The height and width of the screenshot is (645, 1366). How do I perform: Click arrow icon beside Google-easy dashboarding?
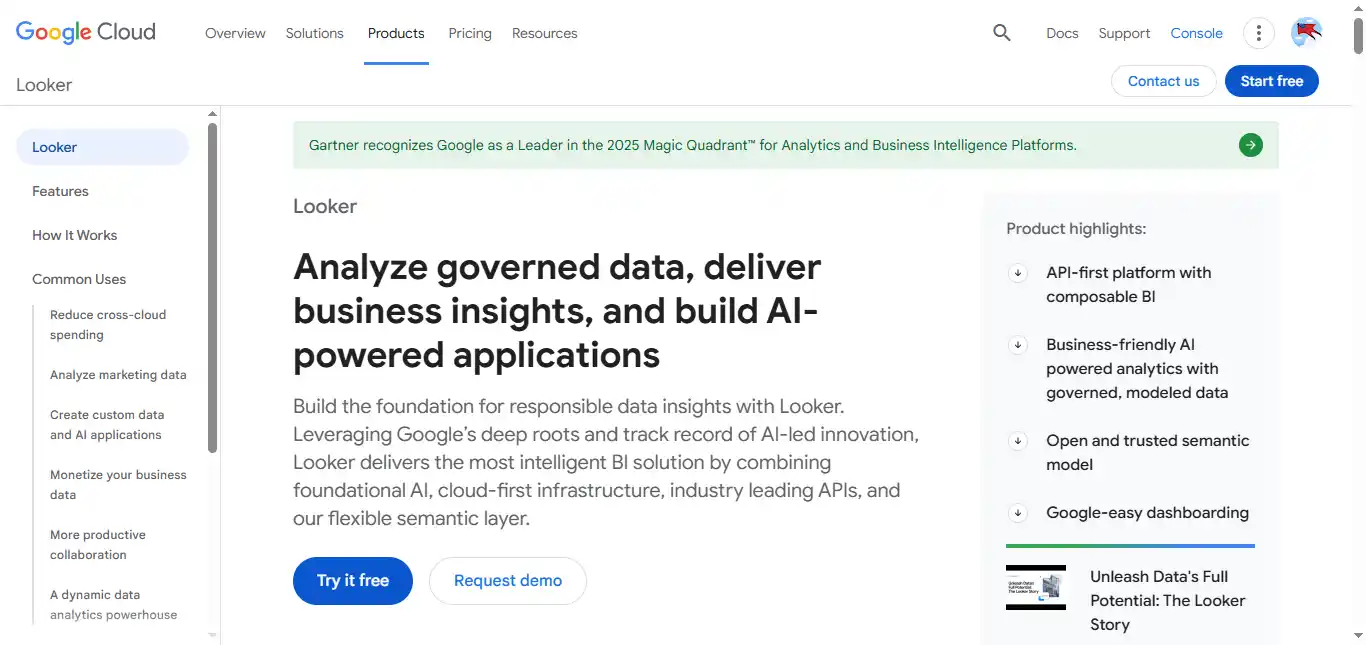point(1018,513)
